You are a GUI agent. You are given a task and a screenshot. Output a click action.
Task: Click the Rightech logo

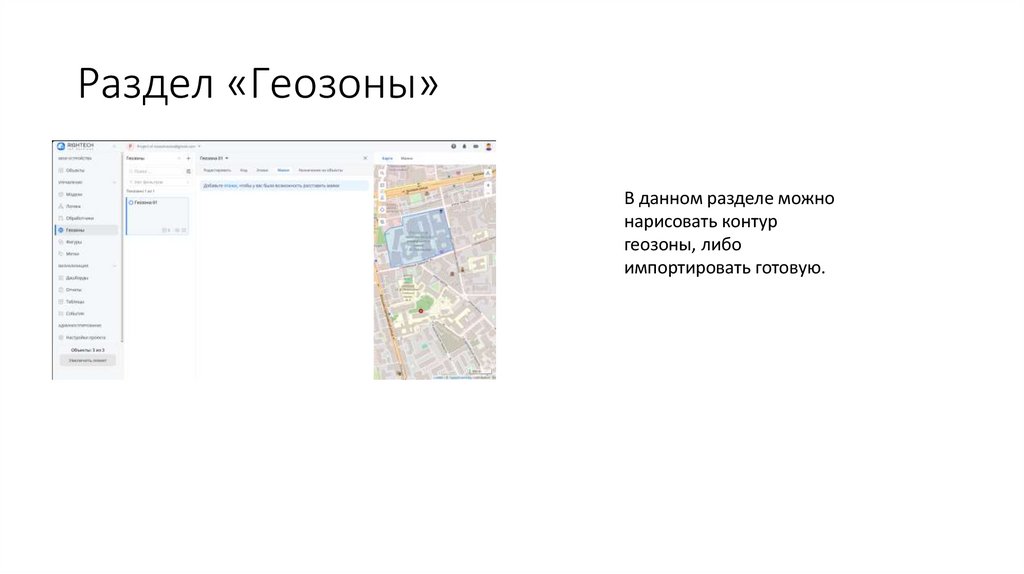pos(75,146)
